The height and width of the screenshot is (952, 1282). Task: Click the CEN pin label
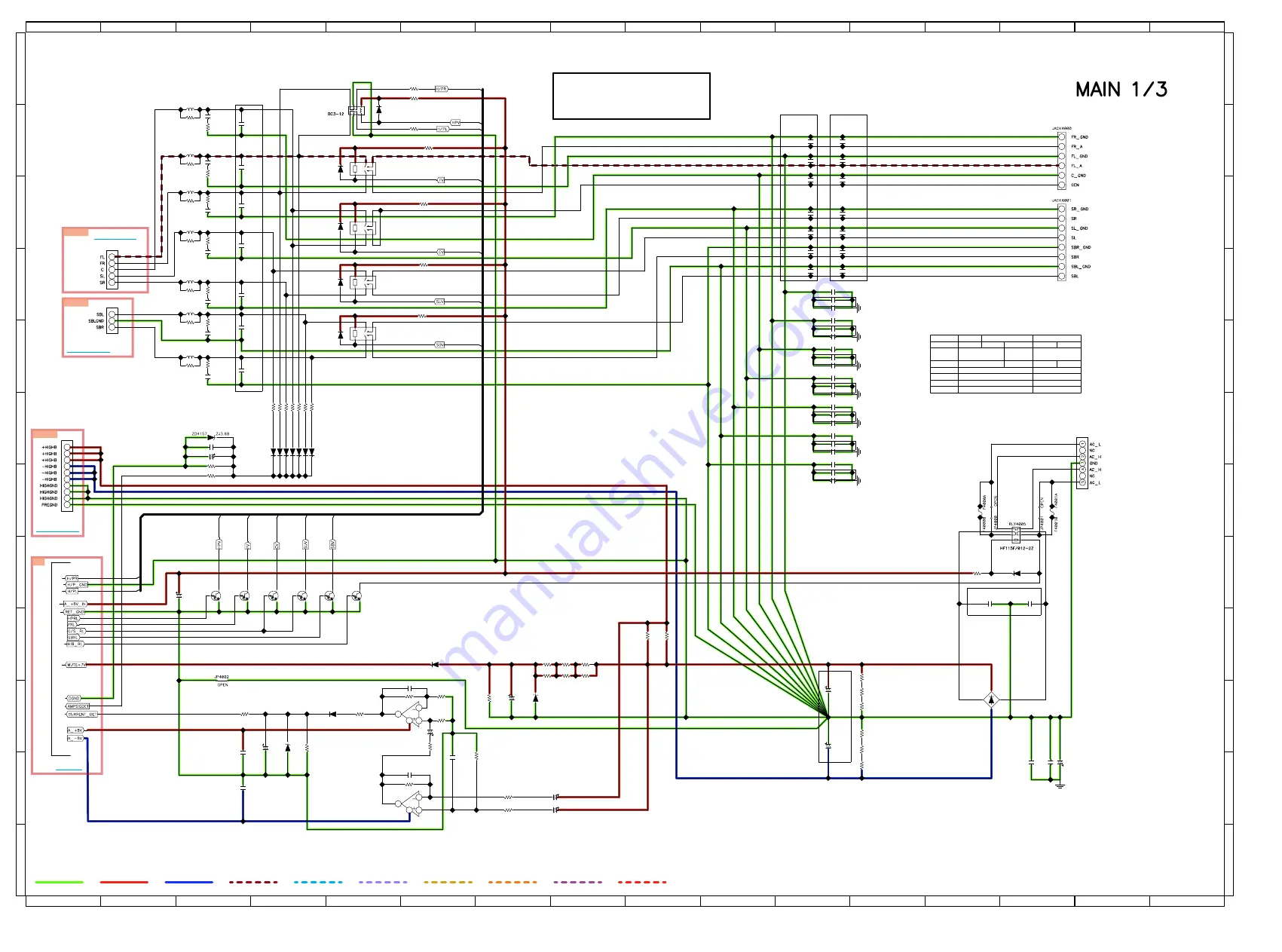pyautogui.click(x=1075, y=185)
